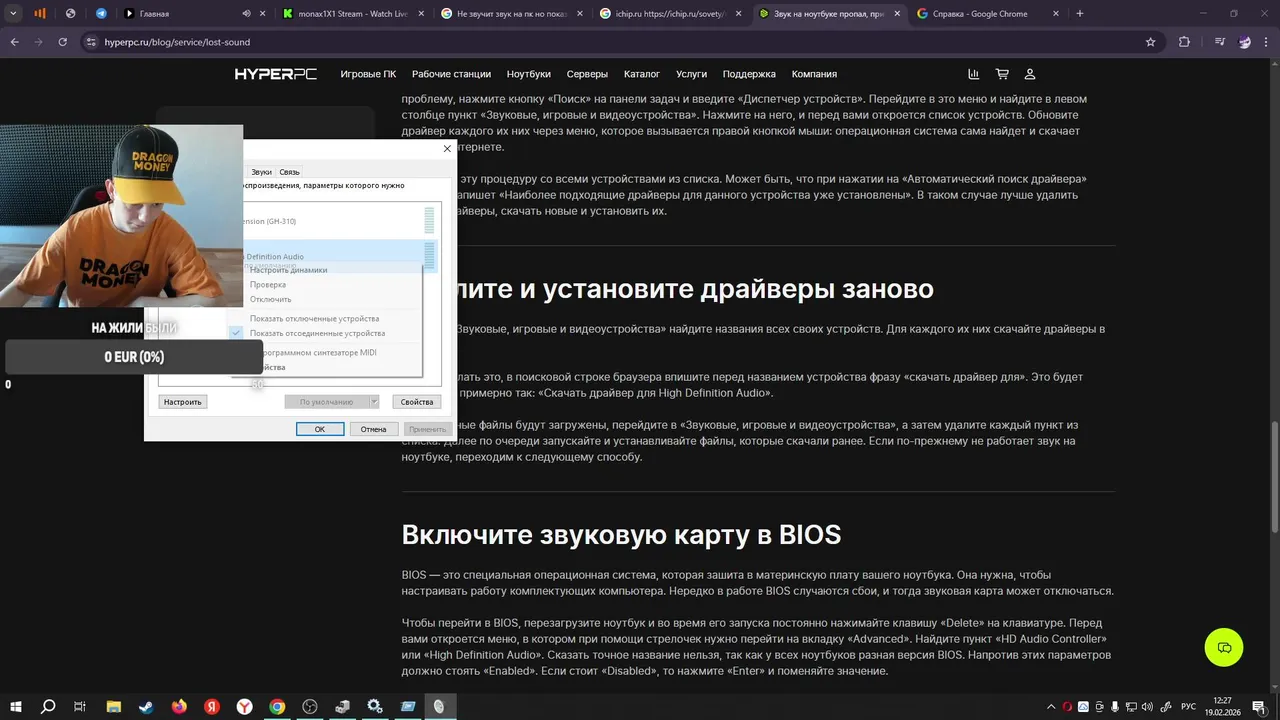Open 'Игровые ПК' menu
The height and width of the screenshot is (720, 1280).
pos(368,74)
